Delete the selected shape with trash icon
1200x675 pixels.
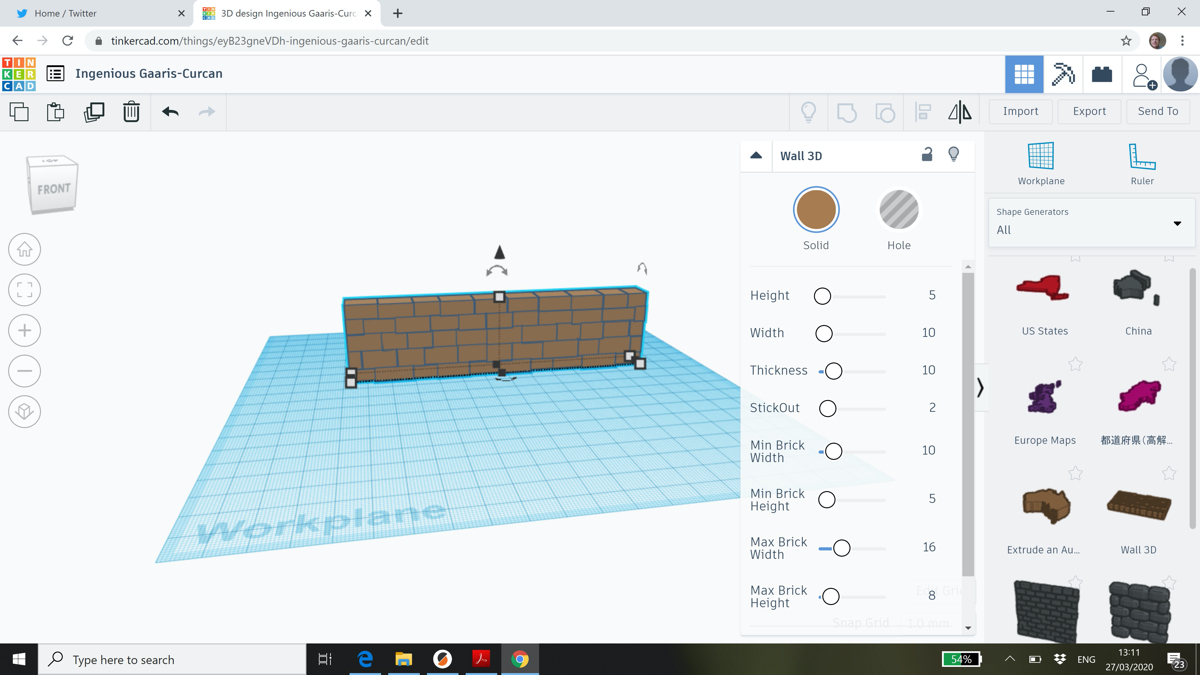point(131,112)
